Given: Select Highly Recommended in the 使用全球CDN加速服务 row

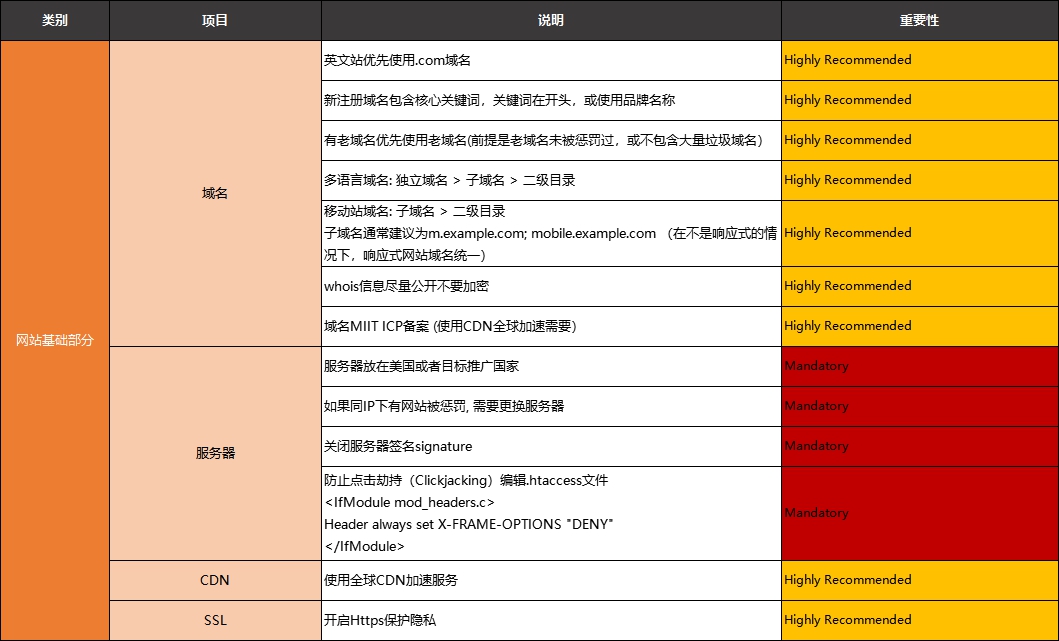Looking at the screenshot, I should click(920, 580).
